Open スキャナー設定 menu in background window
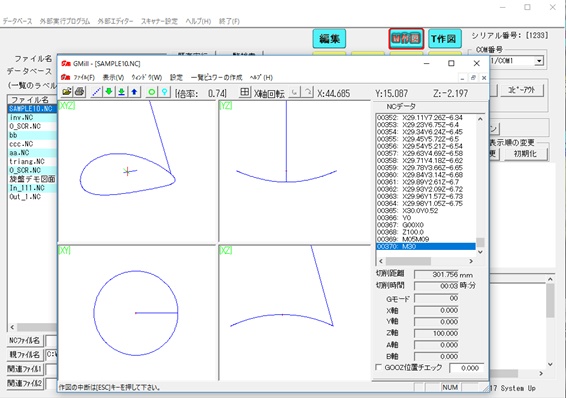Viewport: 567px width, 398px height. click(x=159, y=21)
